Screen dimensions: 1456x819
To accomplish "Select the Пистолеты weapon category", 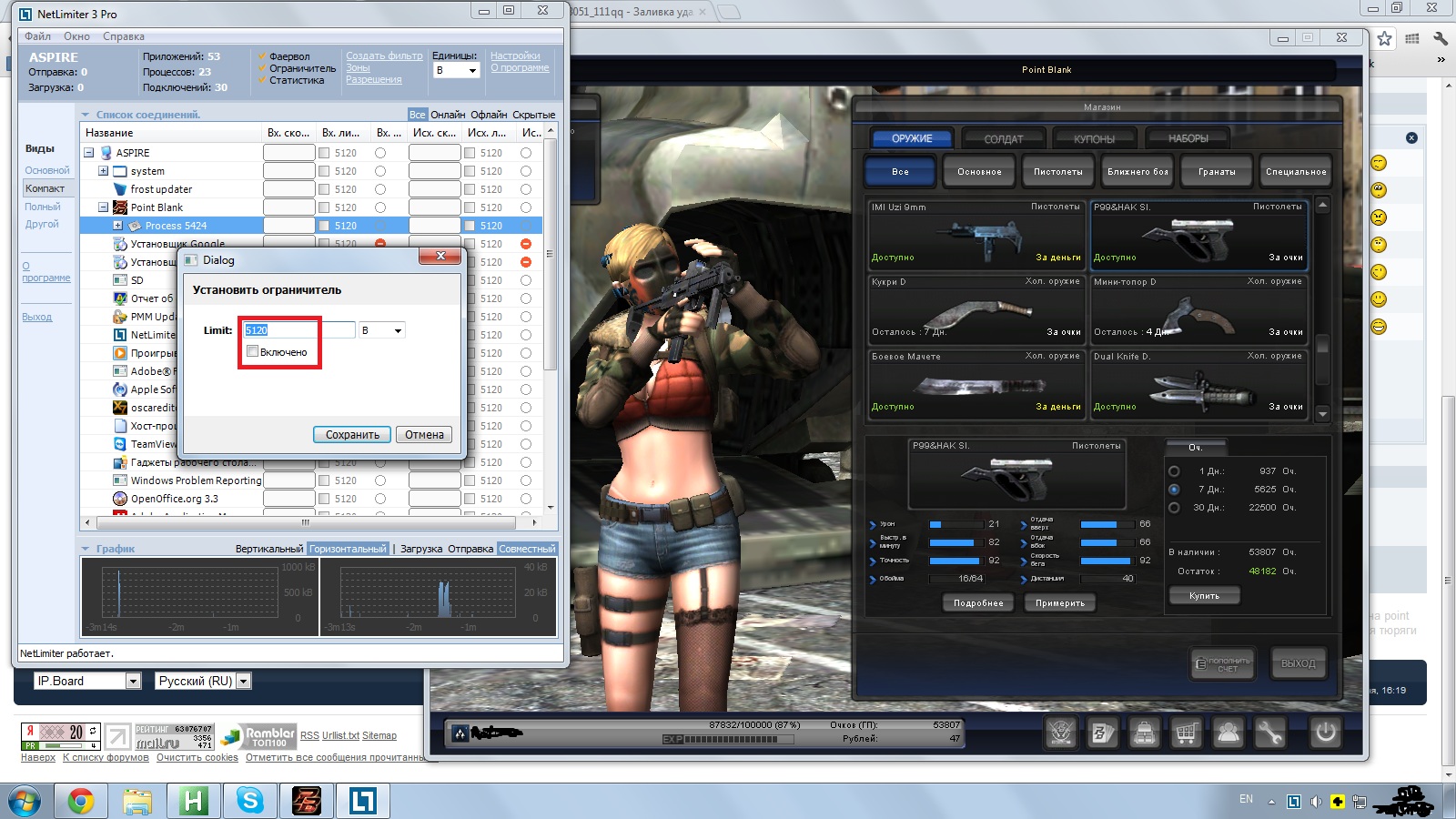I will coord(1058,171).
